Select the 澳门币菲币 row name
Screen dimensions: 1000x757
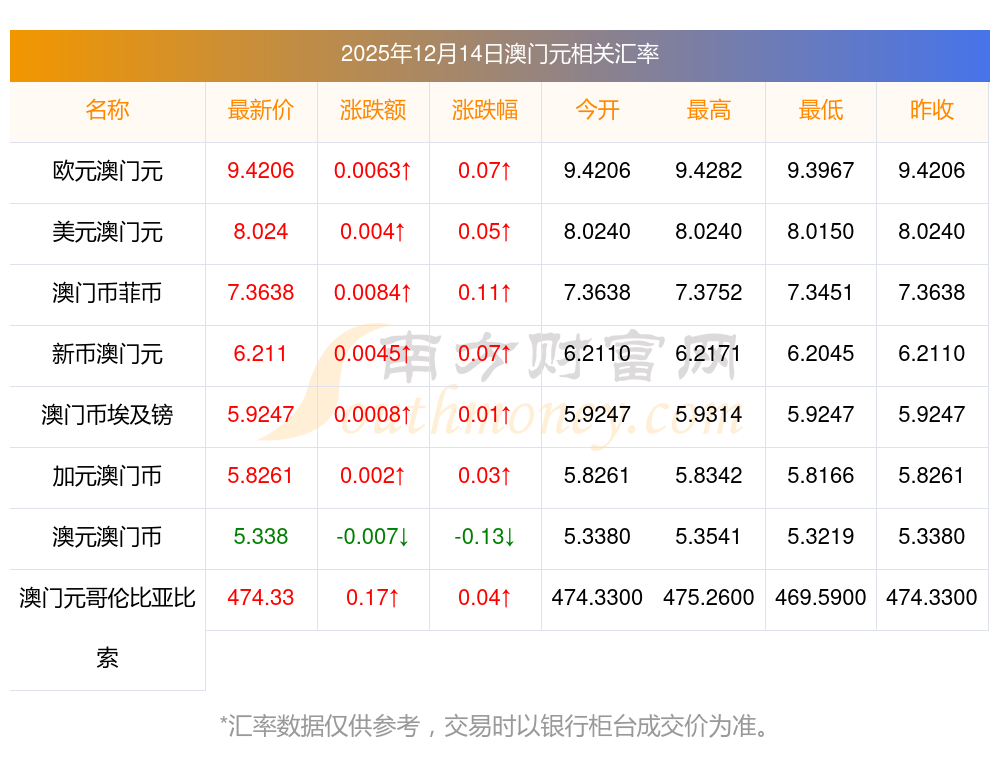tap(107, 293)
